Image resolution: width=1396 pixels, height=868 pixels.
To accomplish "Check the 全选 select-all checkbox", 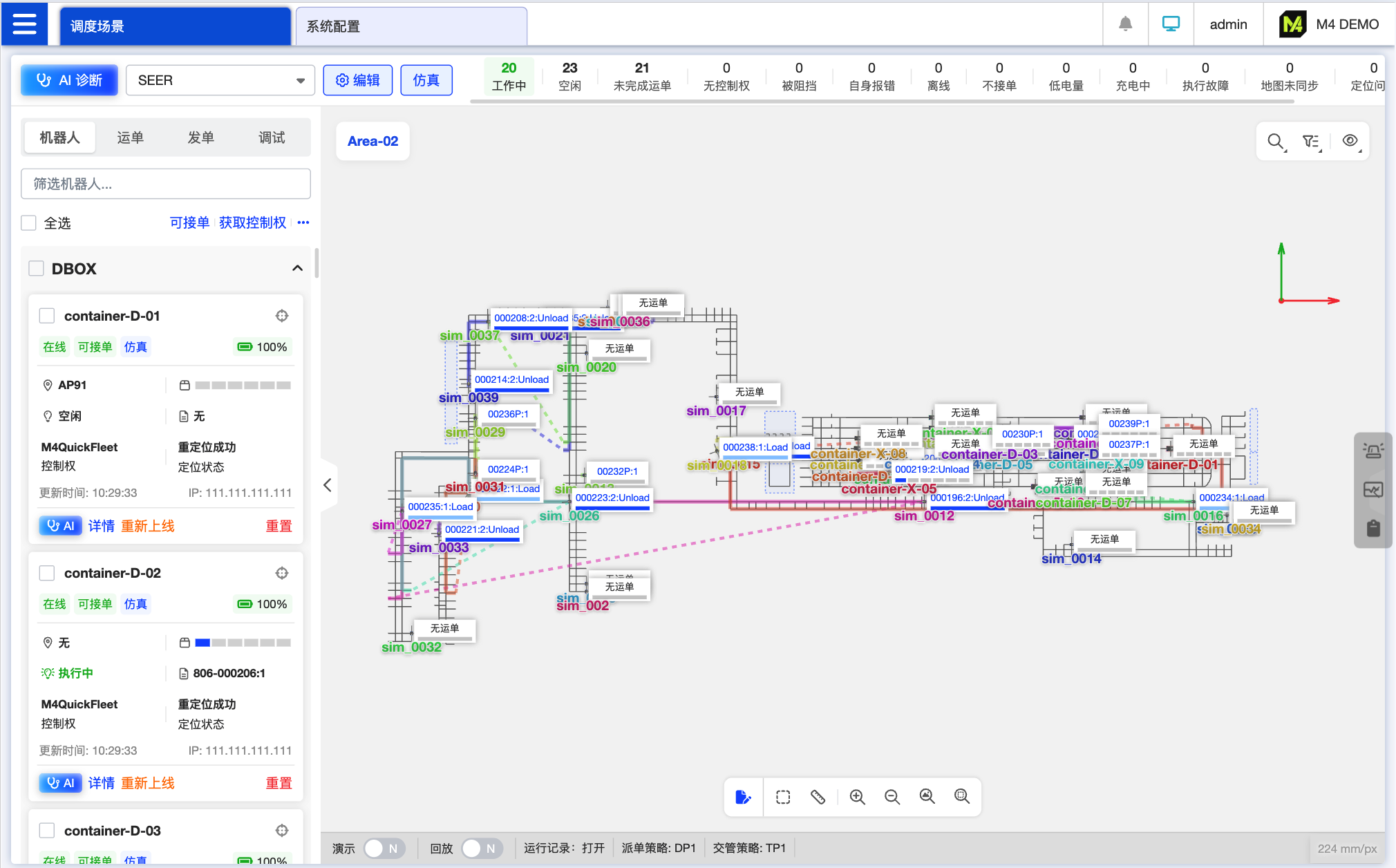I will point(29,223).
